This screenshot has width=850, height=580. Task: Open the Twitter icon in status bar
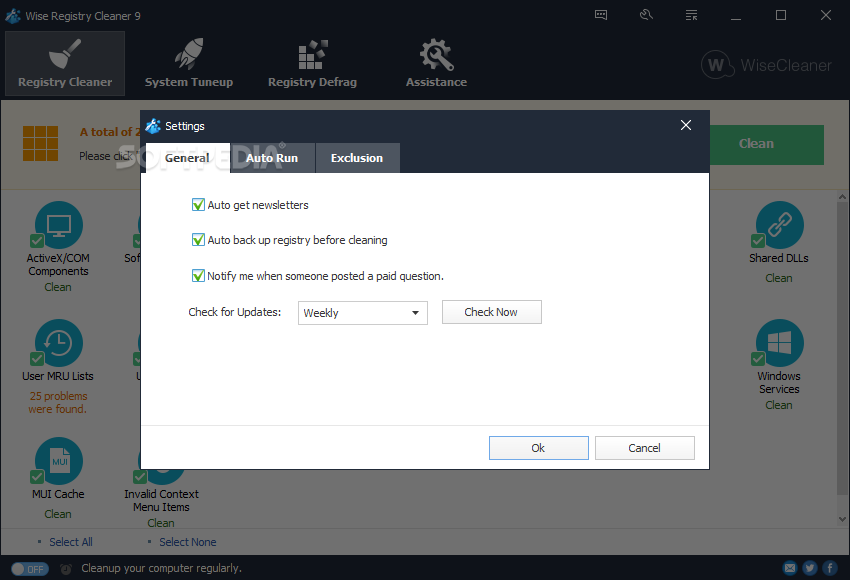[x=810, y=568]
